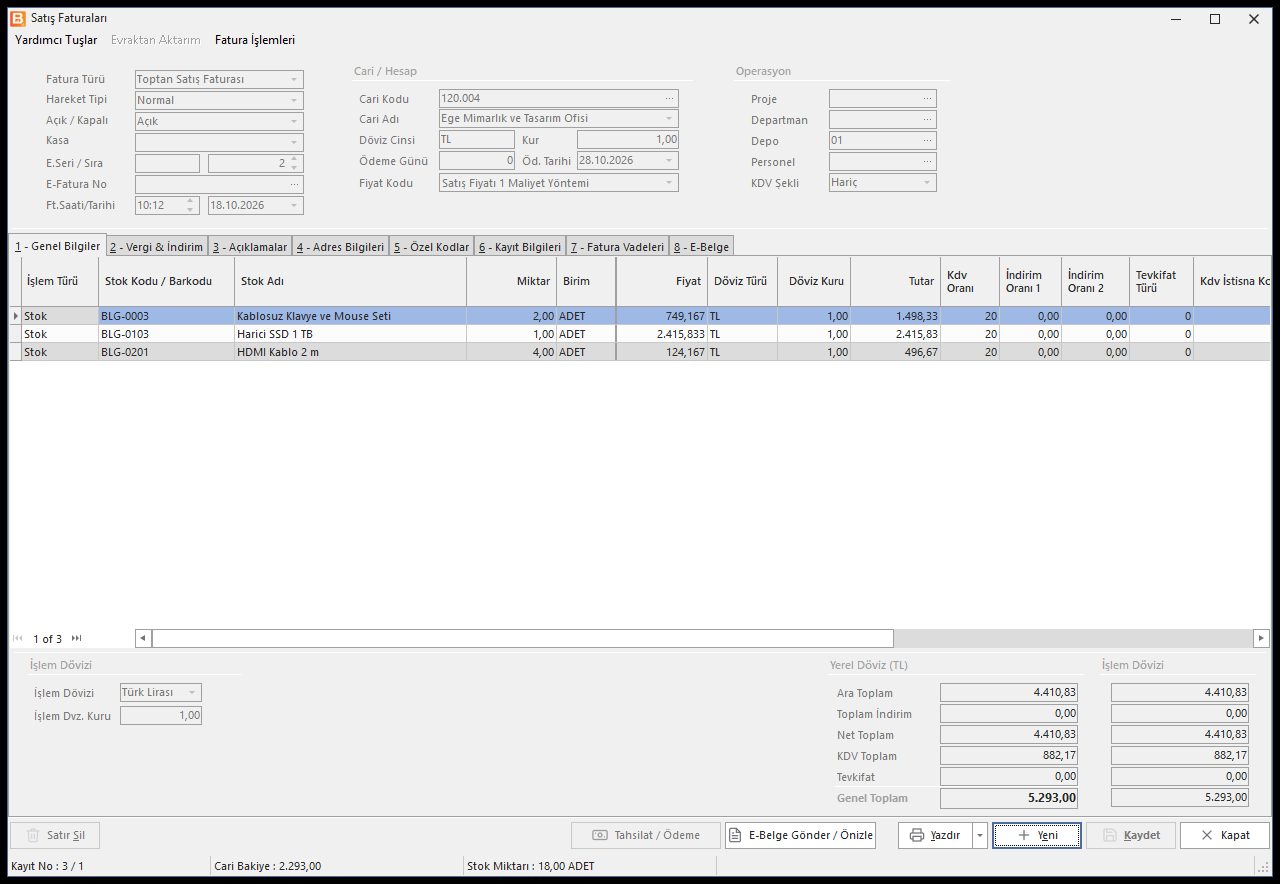Click the horizontal scrollbar right arrow
This screenshot has width=1280, height=884.
click(x=1261, y=638)
